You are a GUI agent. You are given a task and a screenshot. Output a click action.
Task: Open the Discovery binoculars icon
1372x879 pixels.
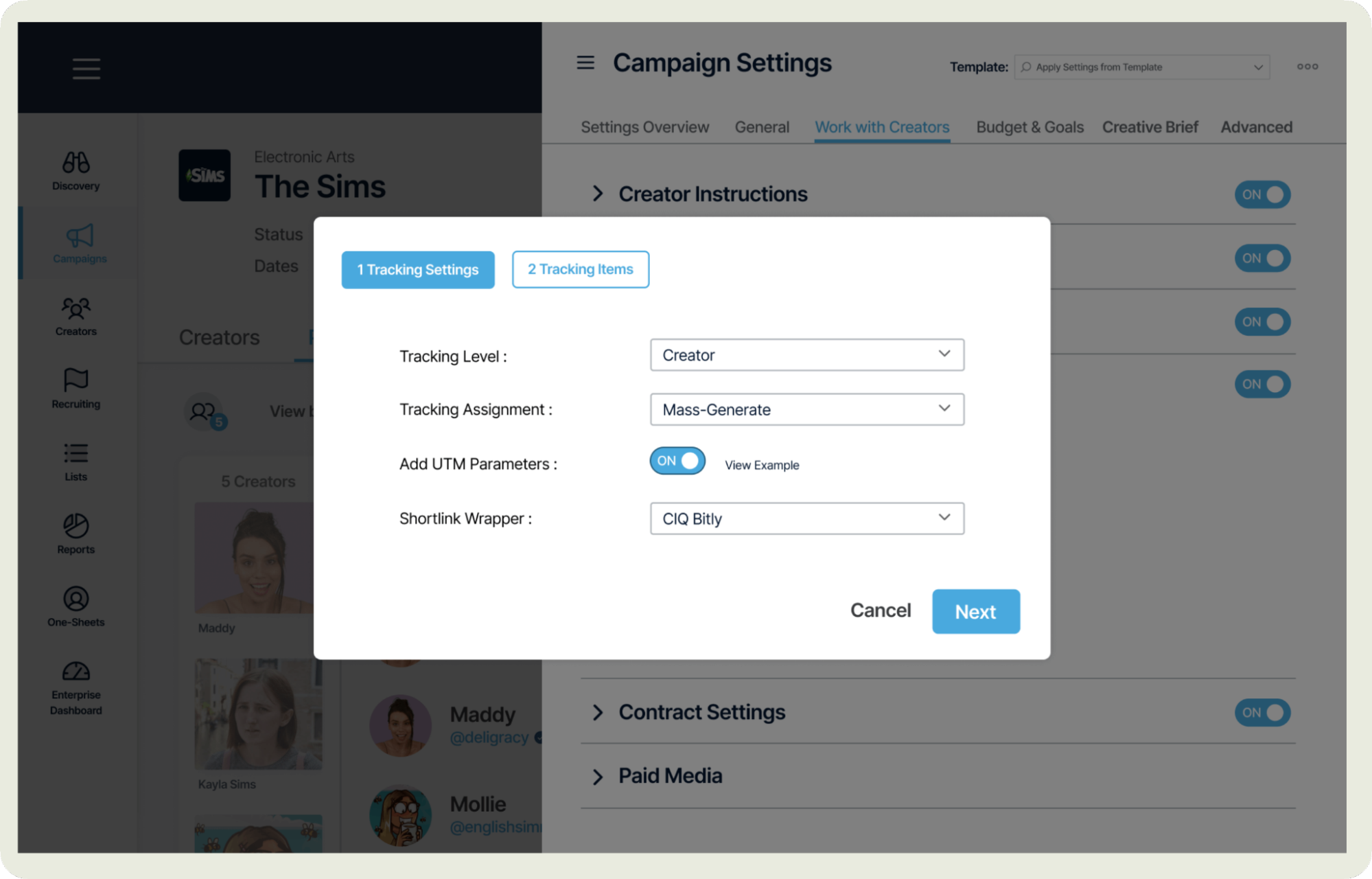coord(76,163)
